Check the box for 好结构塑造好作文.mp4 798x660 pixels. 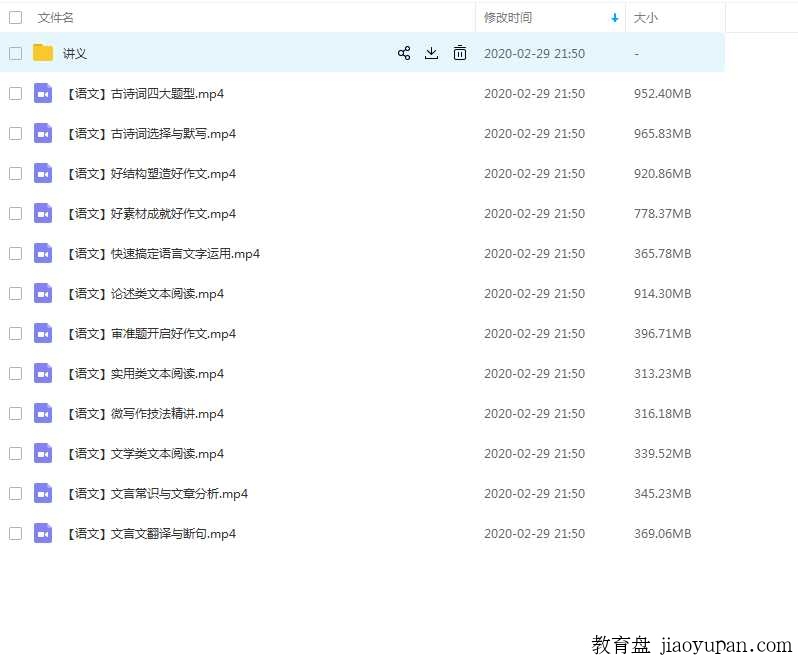[x=16, y=173]
